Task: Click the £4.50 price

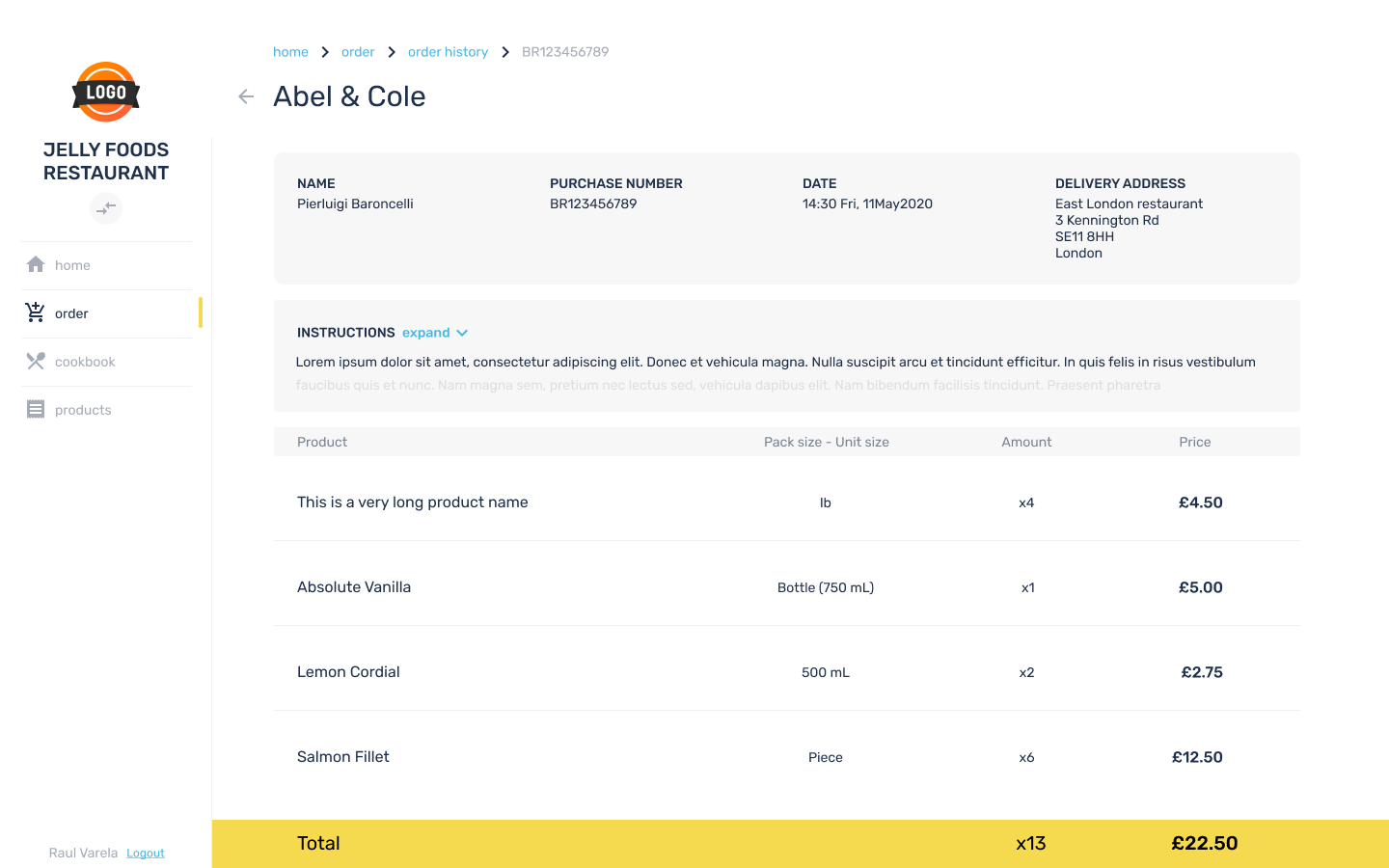Action: coord(1201,502)
